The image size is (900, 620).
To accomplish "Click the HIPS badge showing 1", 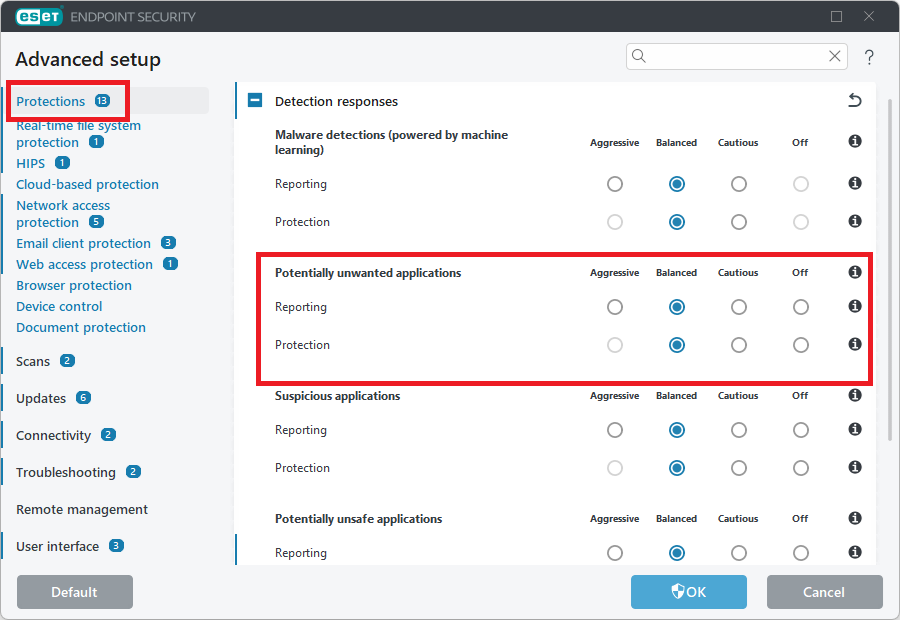I will point(62,163).
